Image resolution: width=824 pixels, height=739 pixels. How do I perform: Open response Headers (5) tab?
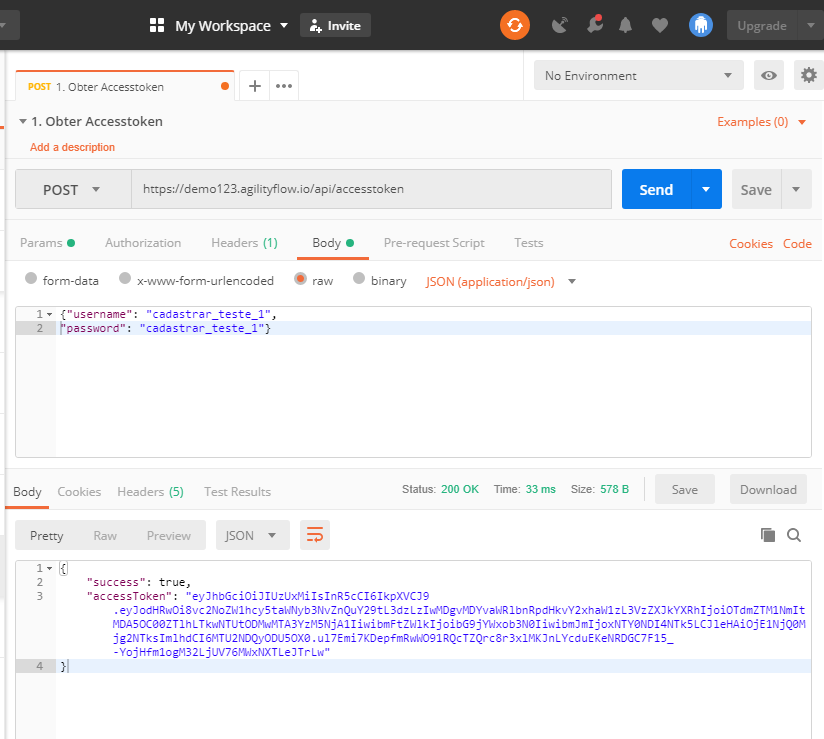click(150, 492)
